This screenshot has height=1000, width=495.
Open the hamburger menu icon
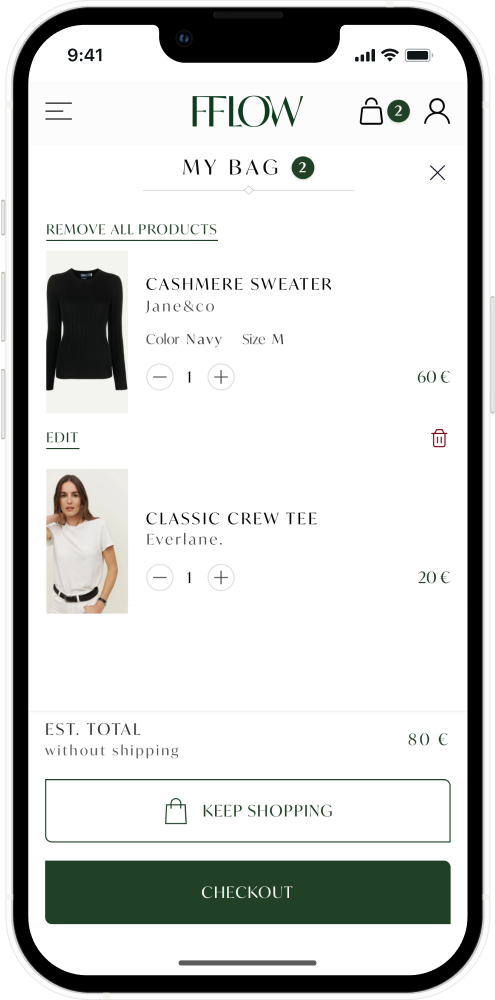pyautogui.click(x=58, y=111)
